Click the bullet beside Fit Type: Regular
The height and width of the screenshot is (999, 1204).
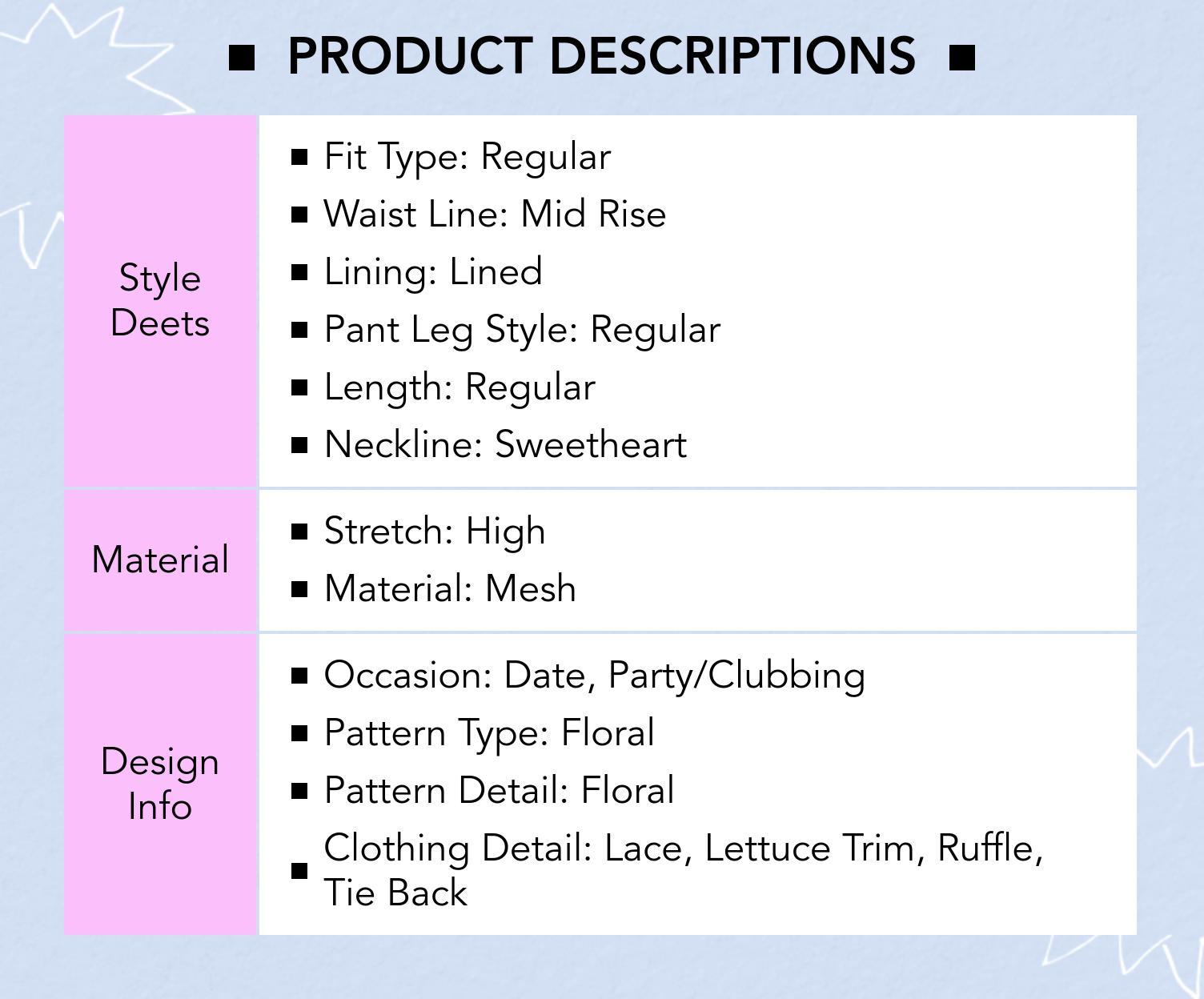299,157
